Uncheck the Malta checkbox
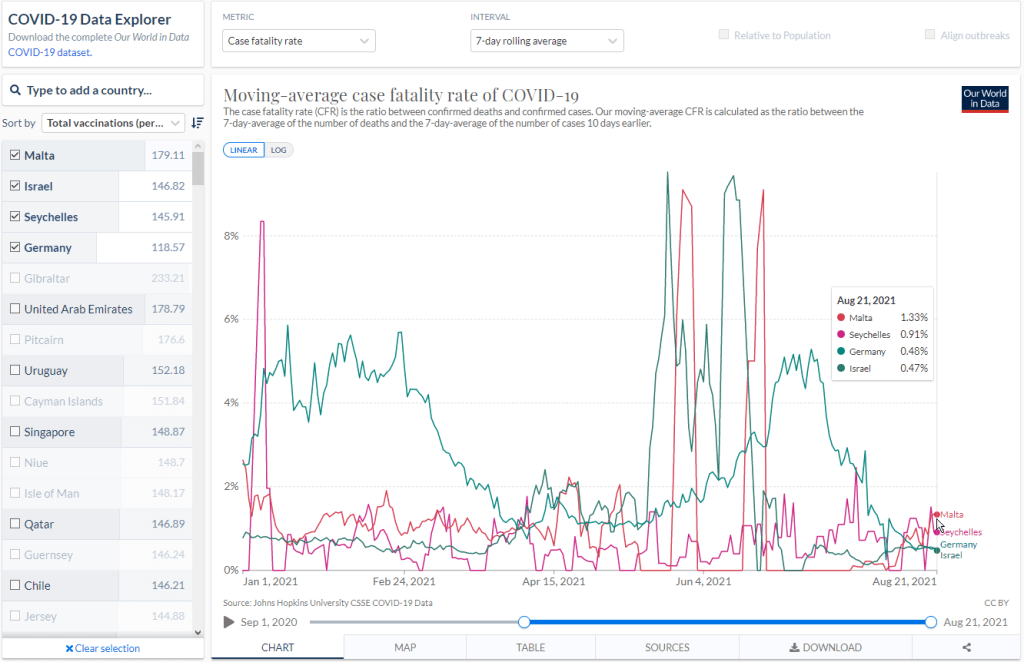 click(x=14, y=156)
